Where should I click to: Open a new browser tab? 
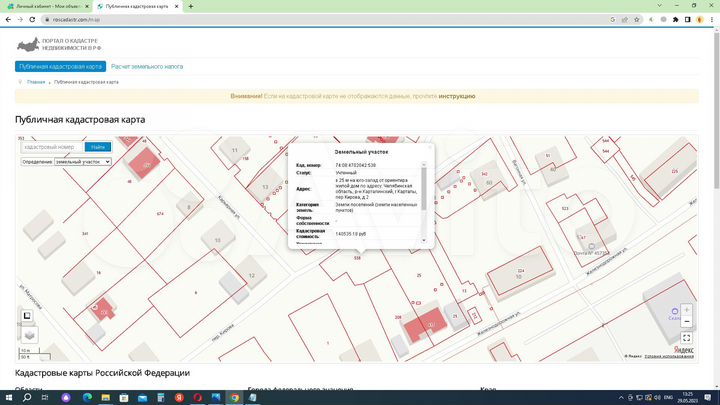point(191,6)
